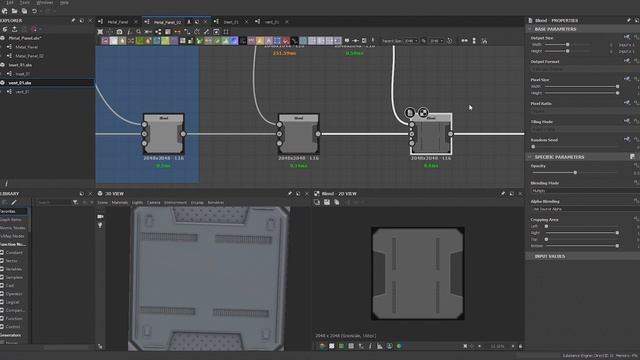Click the yellow-green node icon in node shelf
The image size is (640, 360).
point(165,41)
